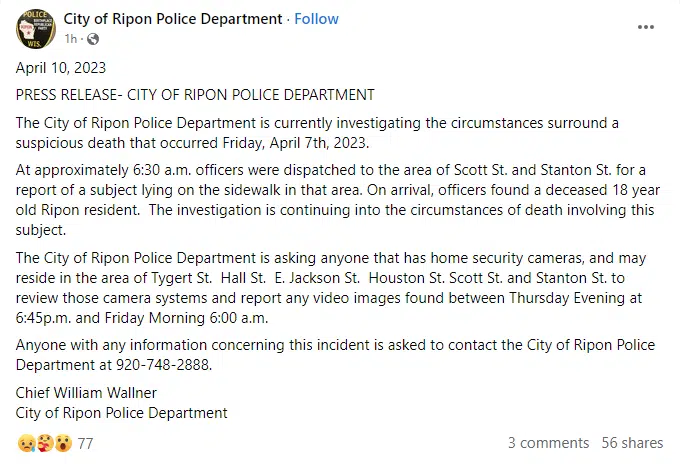Click the sad crying reaction emoji
The height and width of the screenshot is (464, 680).
26,443
